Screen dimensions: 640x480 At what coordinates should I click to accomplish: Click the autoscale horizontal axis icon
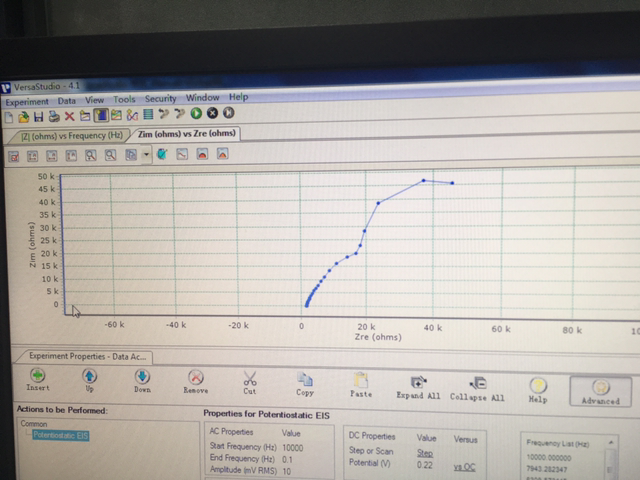[x=51, y=156]
